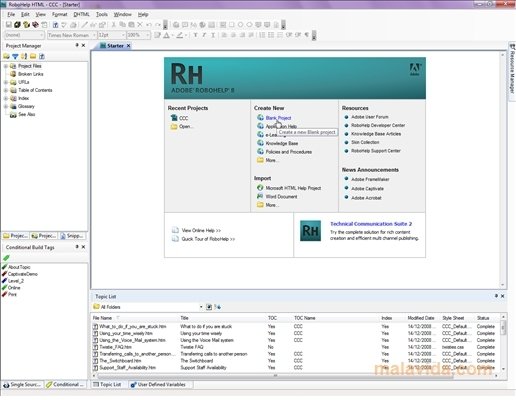Click the icon beside the All Folders dropdown
The width and height of the screenshot is (516, 400).
coord(209,307)
